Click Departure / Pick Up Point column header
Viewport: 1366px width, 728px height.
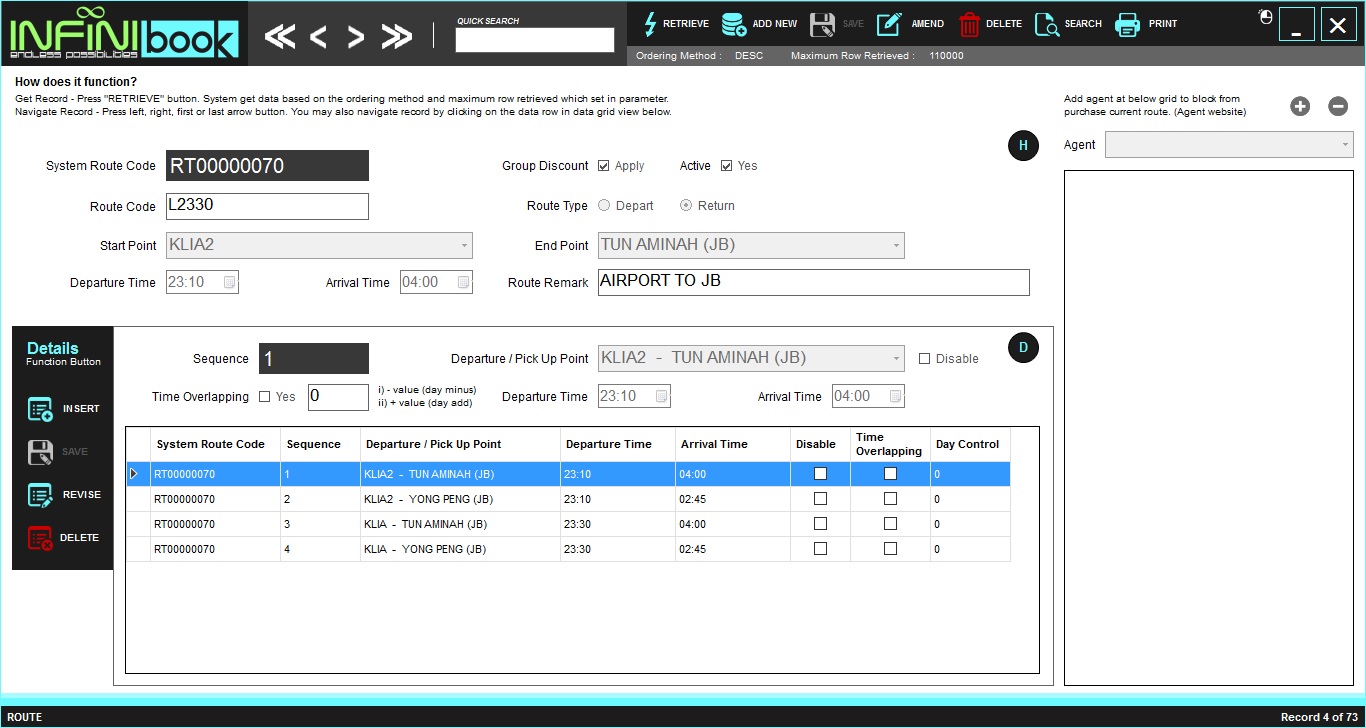point(460,444)
